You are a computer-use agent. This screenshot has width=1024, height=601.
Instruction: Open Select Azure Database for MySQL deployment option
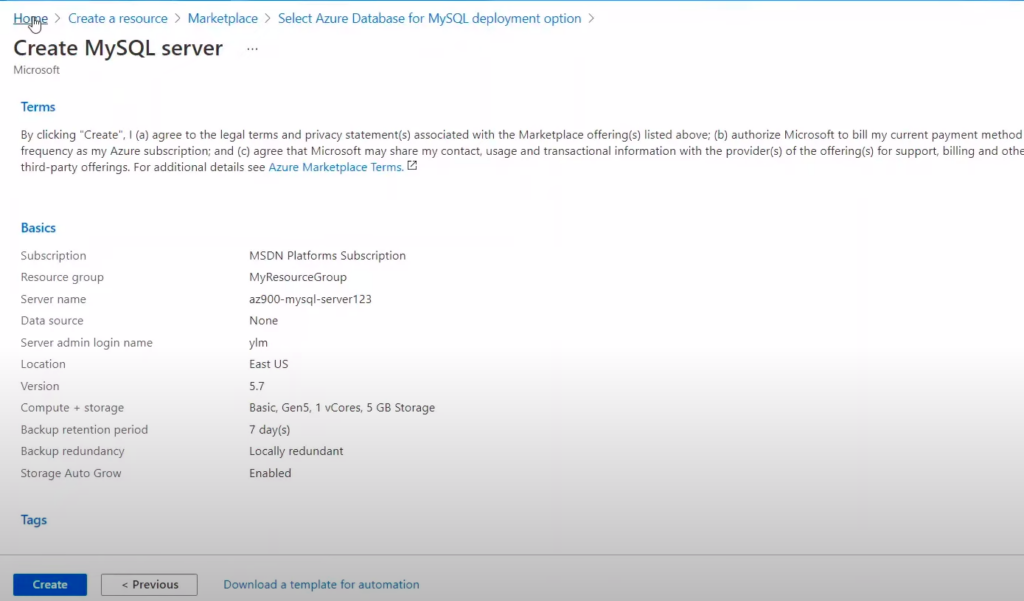point(429,19)
